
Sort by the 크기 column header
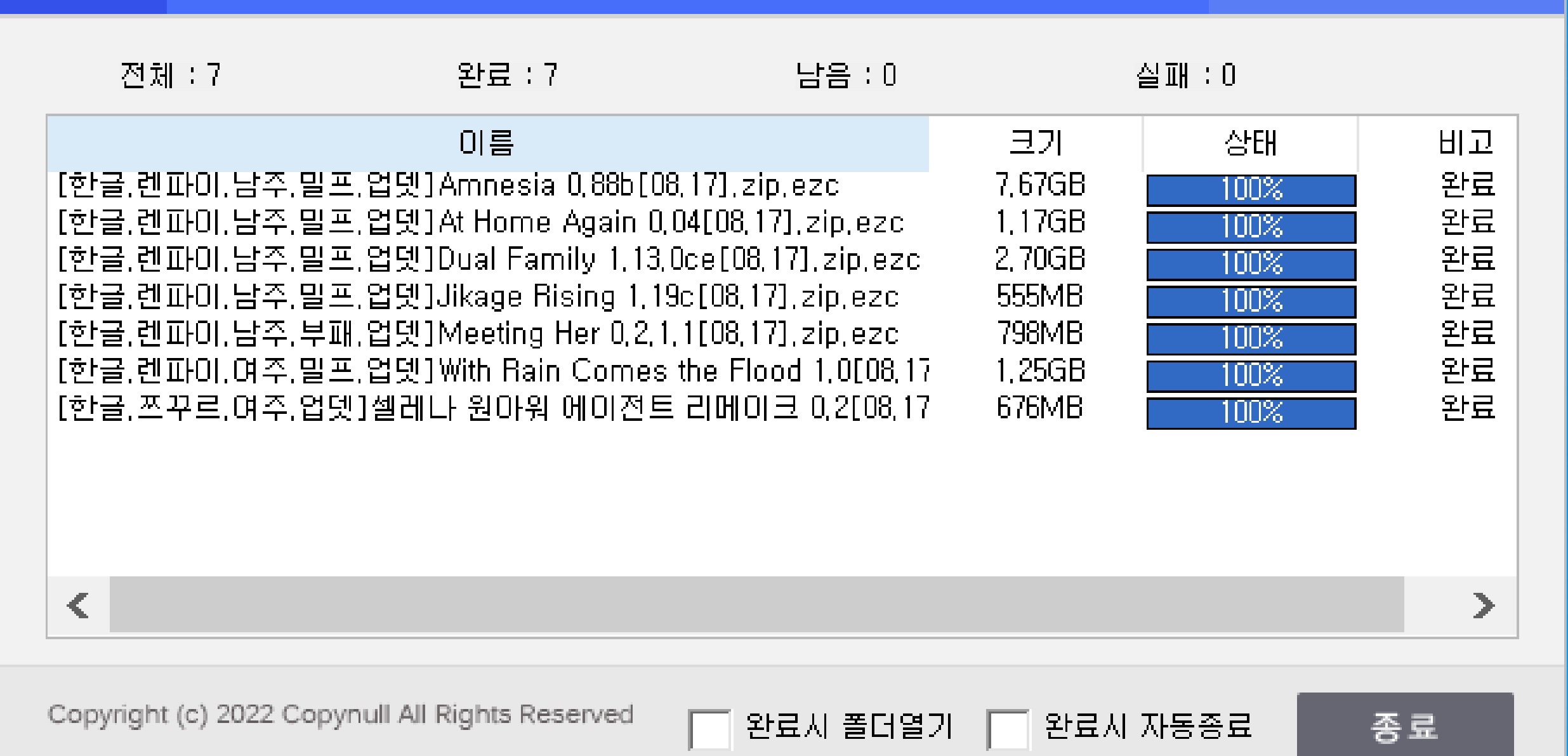(1036, 143)
